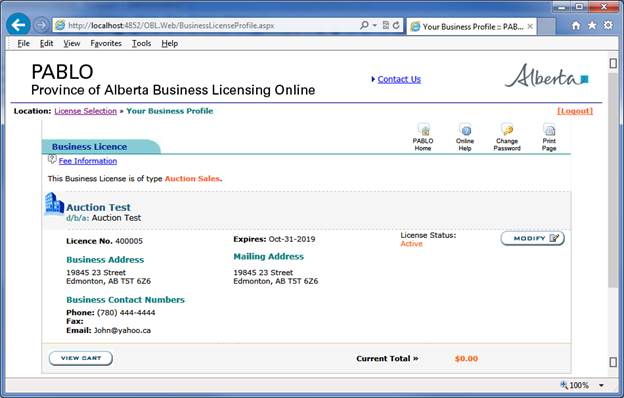The width and height of the screenshot is (624, 398).
Task: Click the vertical scrollbar up arrow
Action: point(613,63)
